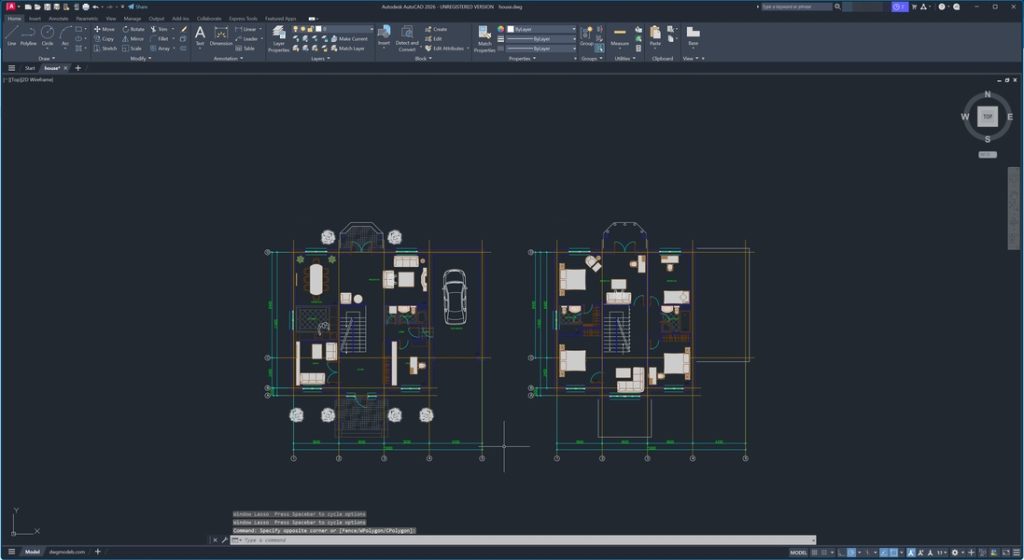
Task: Toggle annotation visibility in status bar
Action: 911,553
